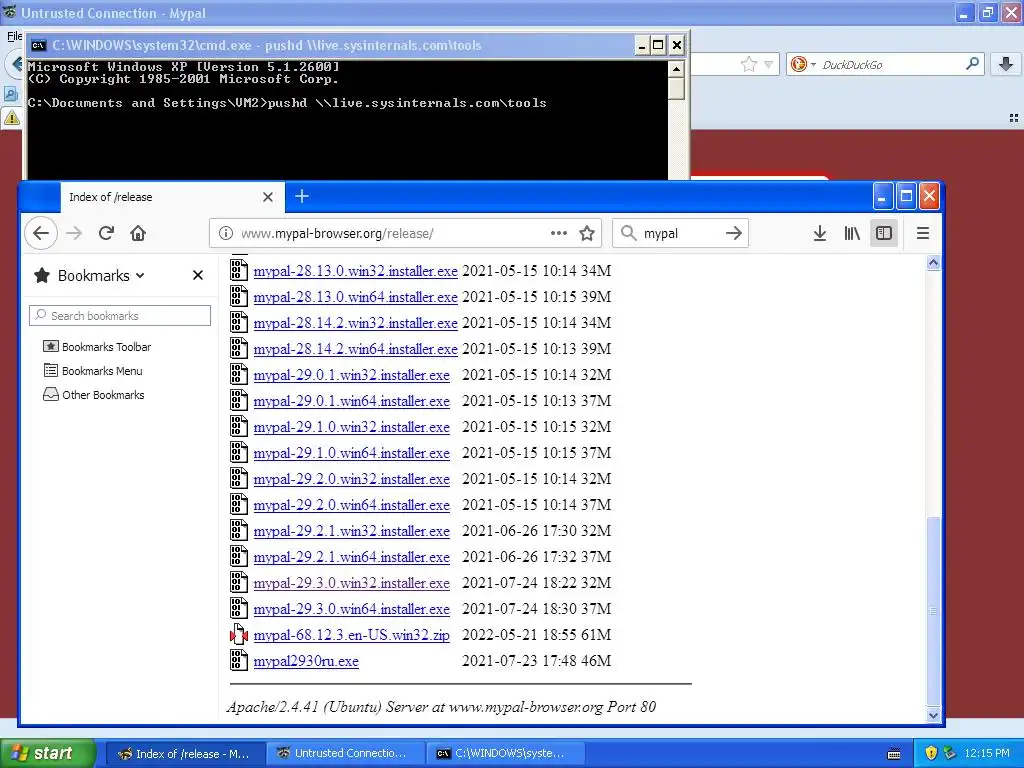Open history dropdown arrow next to background star
1024x768 pixels.
[x=769, y=64]
